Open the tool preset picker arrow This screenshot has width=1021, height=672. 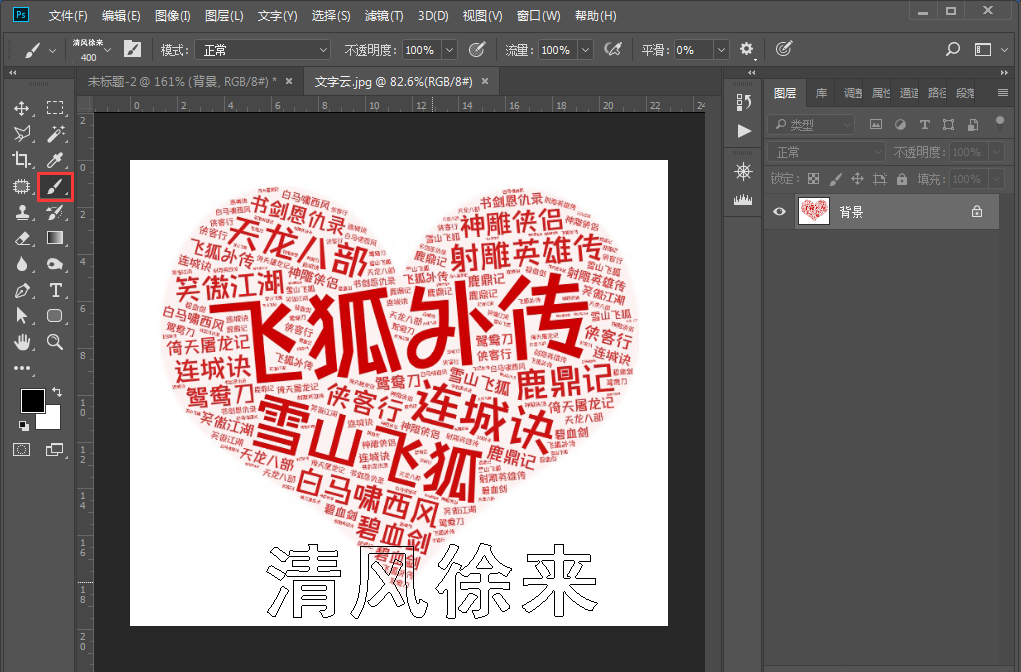point(53,50)
